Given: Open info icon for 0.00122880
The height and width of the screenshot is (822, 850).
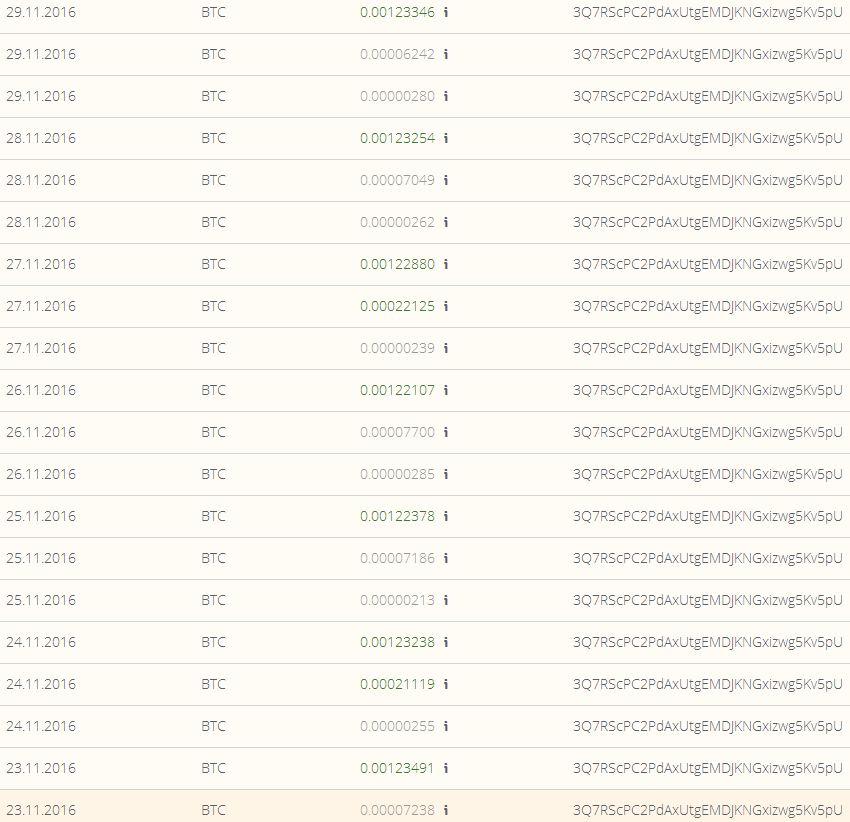Looking at the screenshot, I should point(446,264).
